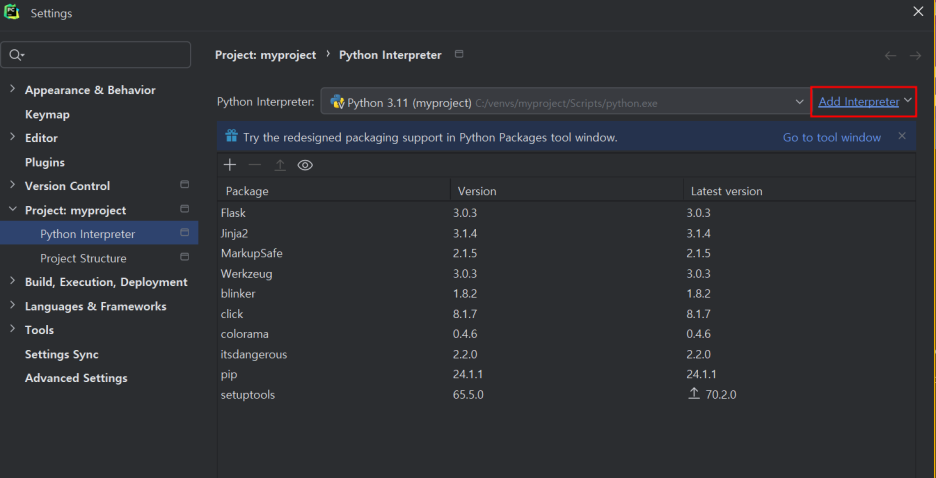Select Python Interpreter in settings tree
This screenshot has height=478, width=936.
[x=99, y=234]
